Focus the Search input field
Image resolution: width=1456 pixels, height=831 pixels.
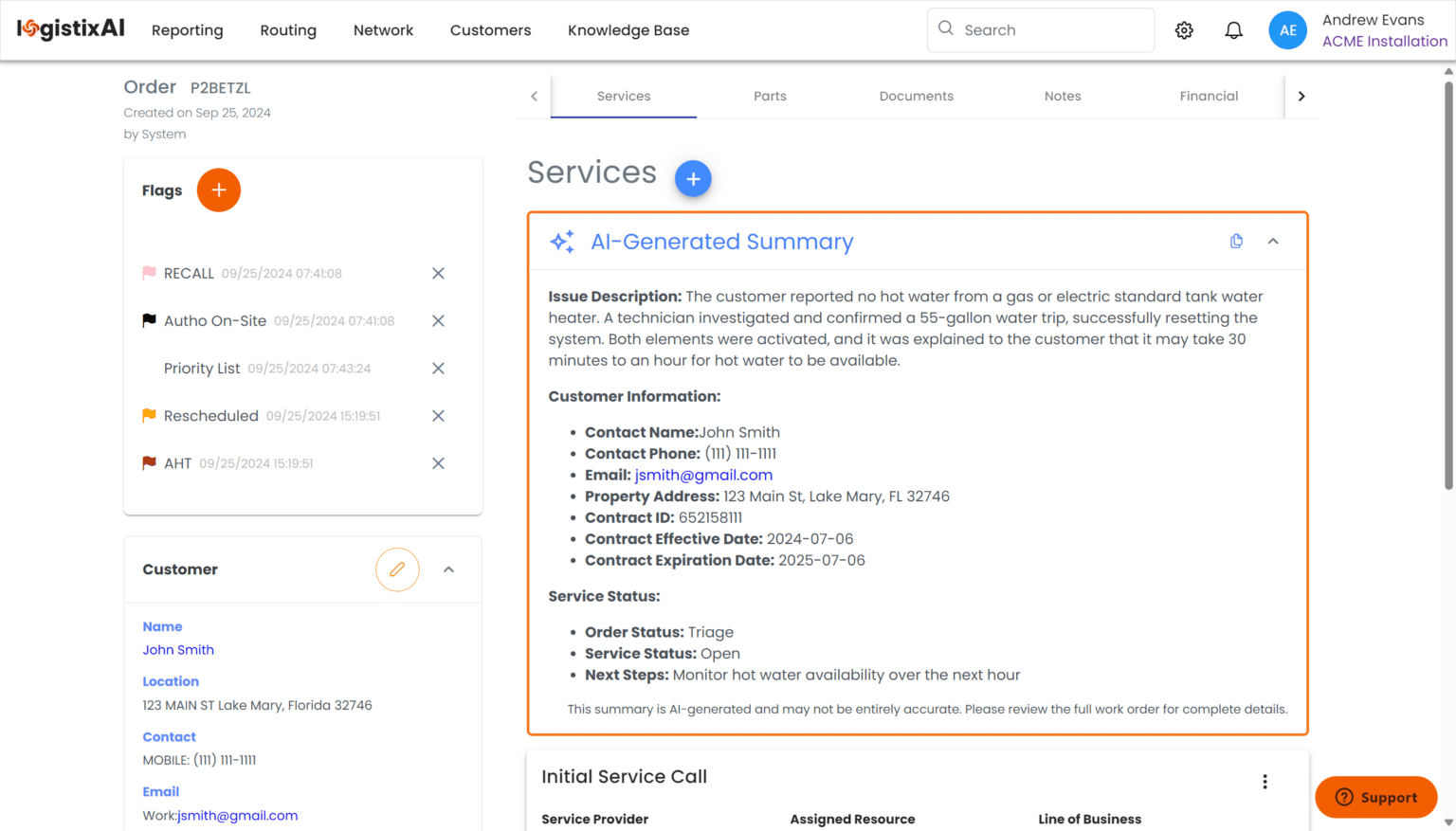[1041, 30]
